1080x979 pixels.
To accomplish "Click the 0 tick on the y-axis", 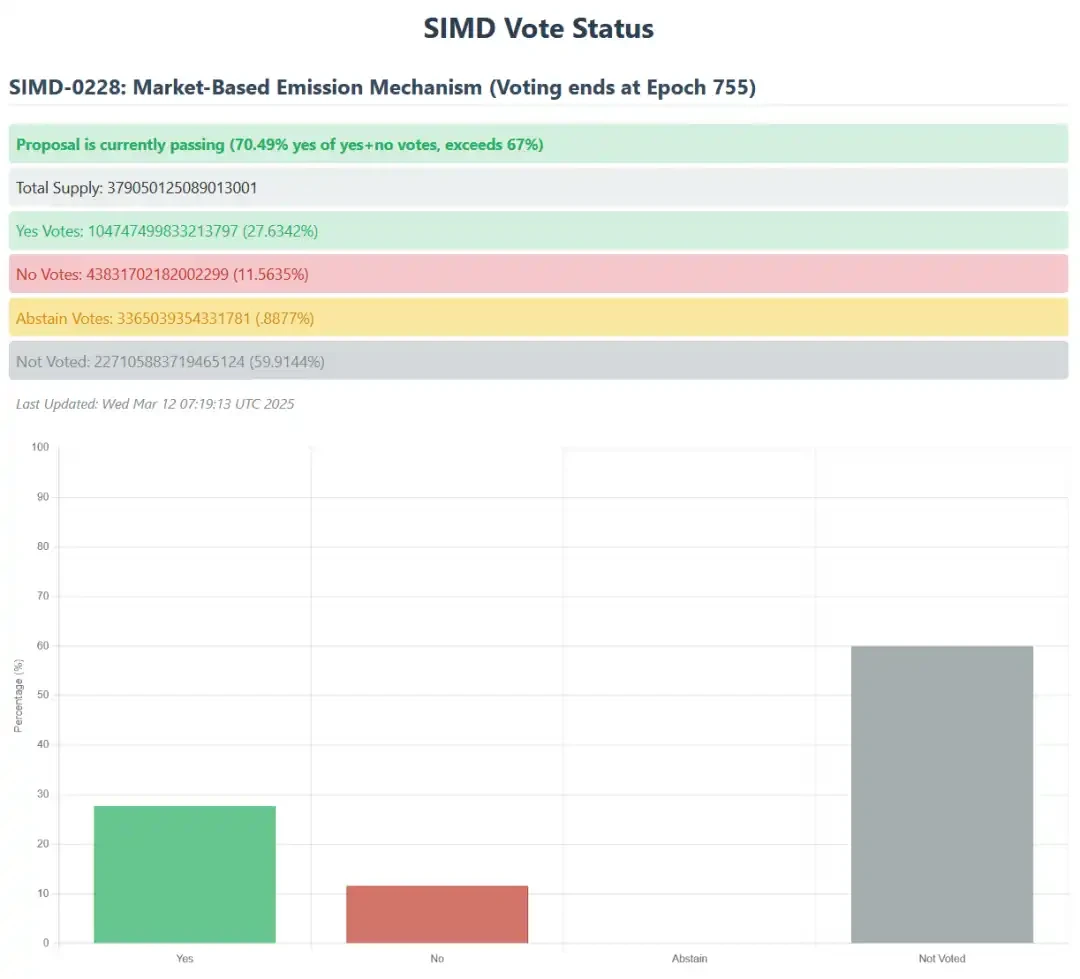I will 46,942.
